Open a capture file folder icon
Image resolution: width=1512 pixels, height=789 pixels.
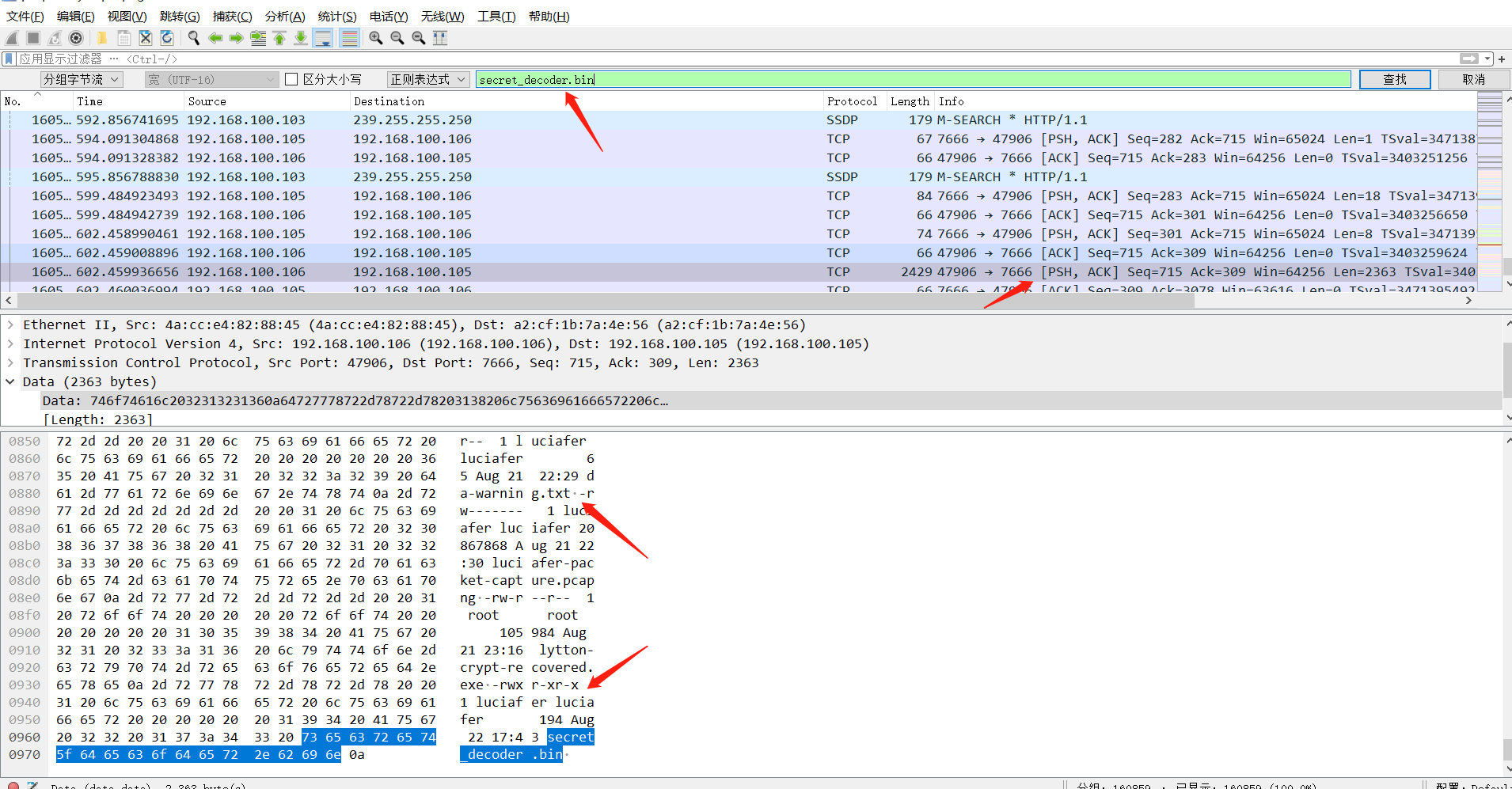tap(102, 38)
